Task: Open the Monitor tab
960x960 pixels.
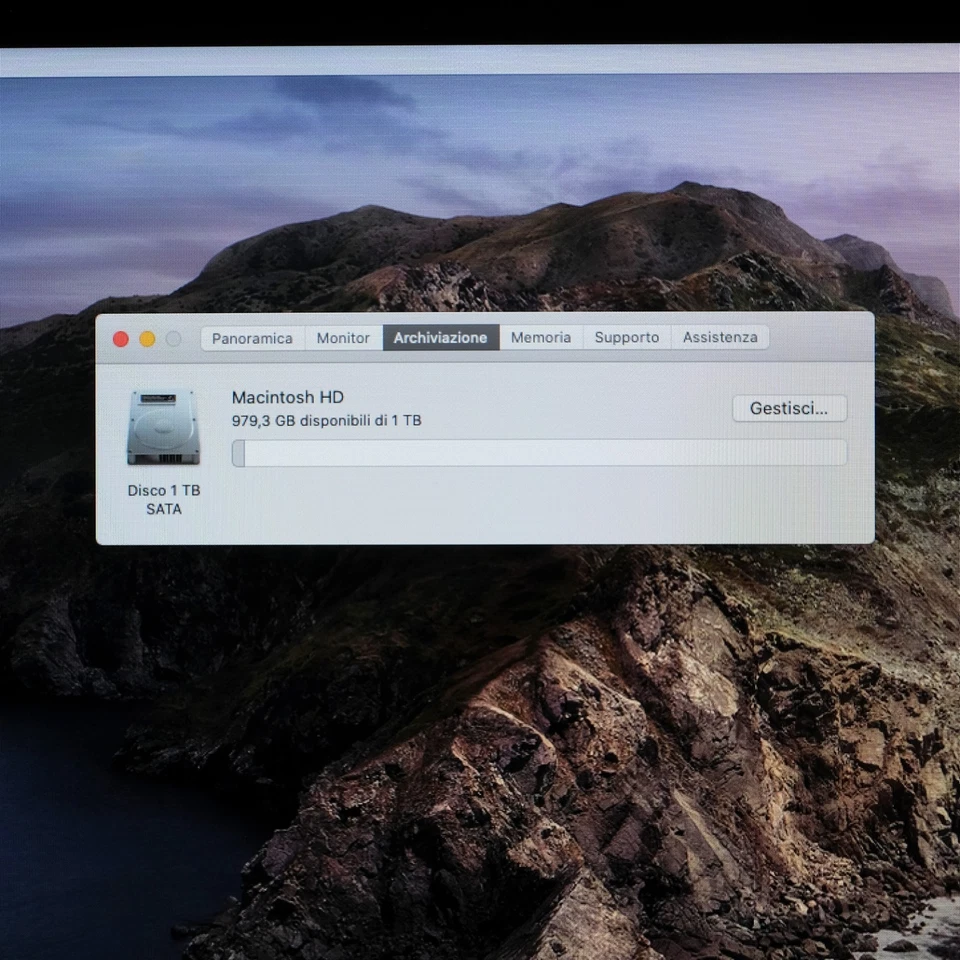Action: (x=342, y=337)
